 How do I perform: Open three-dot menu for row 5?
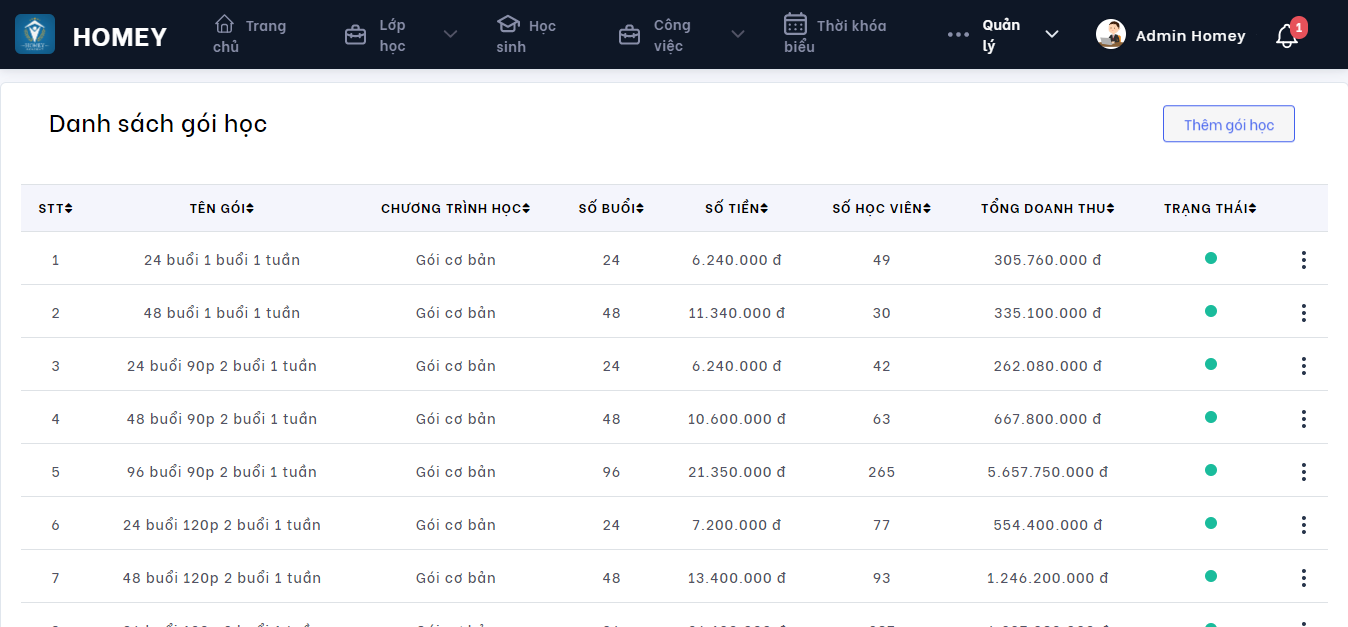pos(1303,472)
